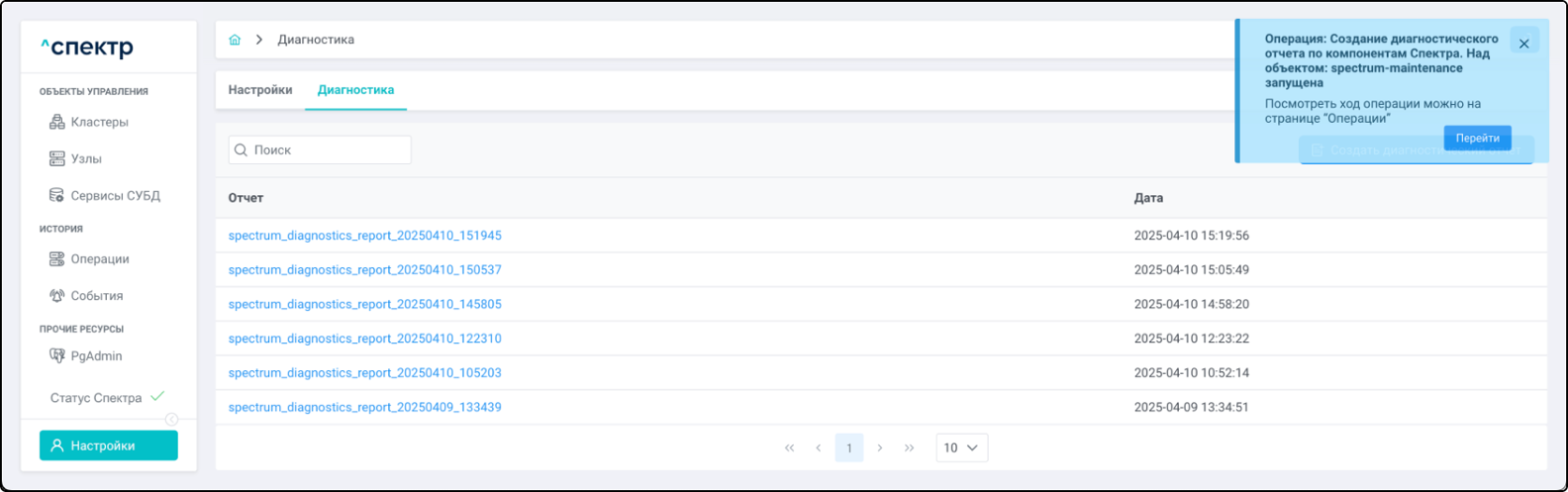Open Кластеры in the sidebar

(99, 122)
